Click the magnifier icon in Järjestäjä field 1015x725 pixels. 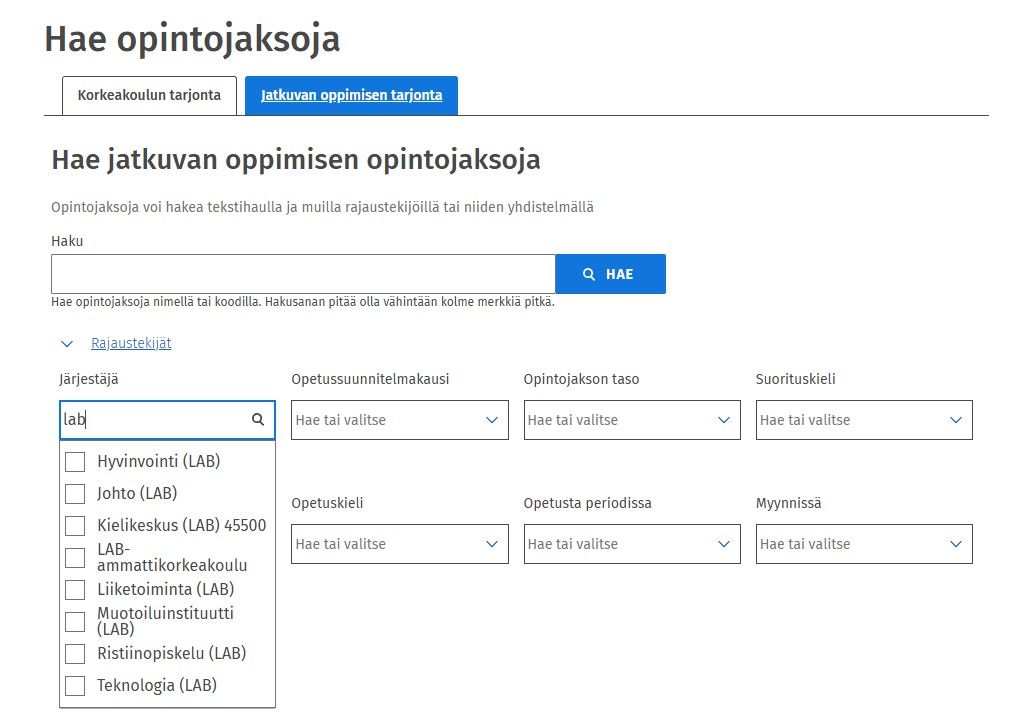point(258,419)
